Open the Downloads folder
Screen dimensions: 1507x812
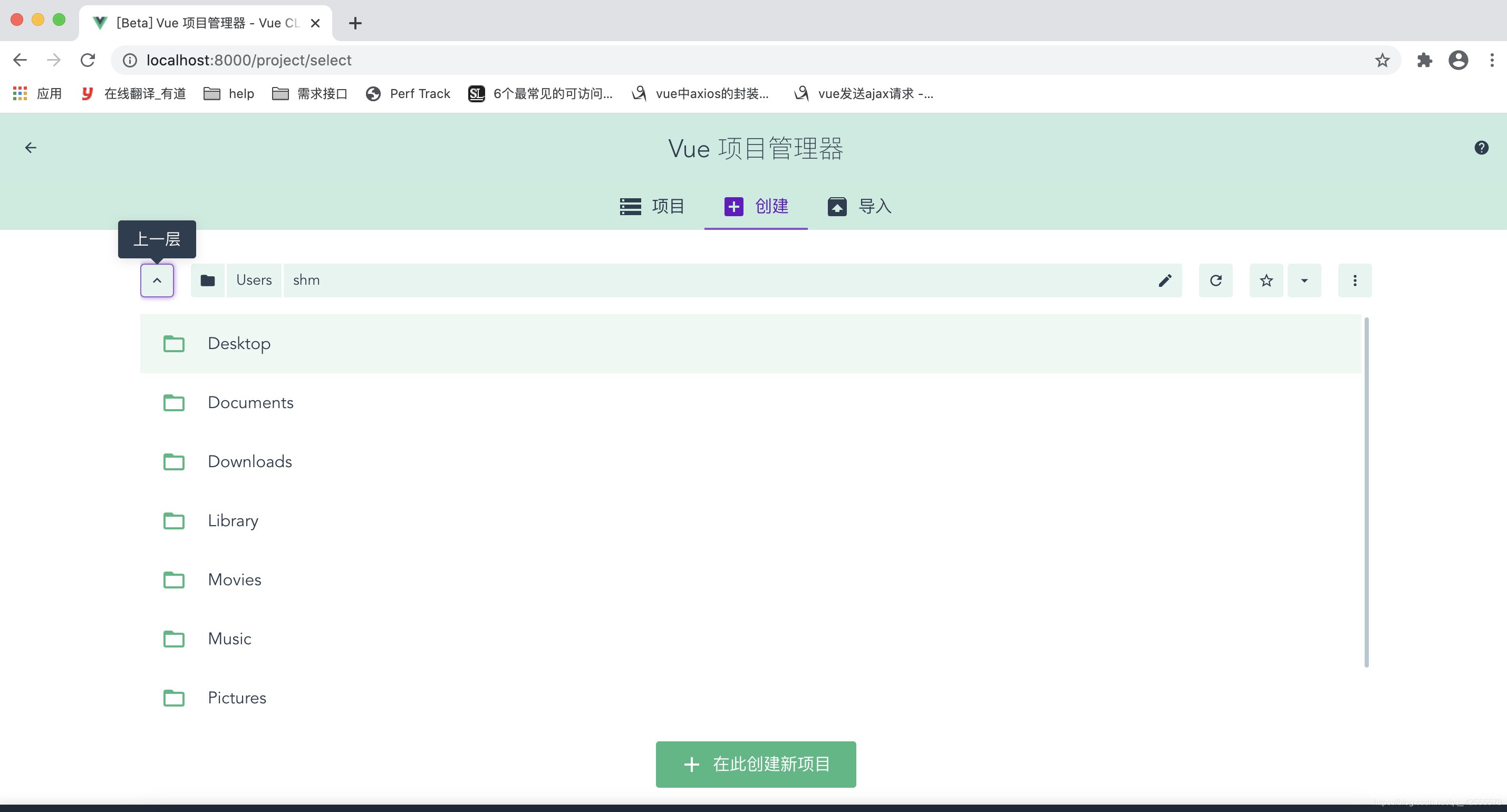pyautogui.click(x=250, y=461)
